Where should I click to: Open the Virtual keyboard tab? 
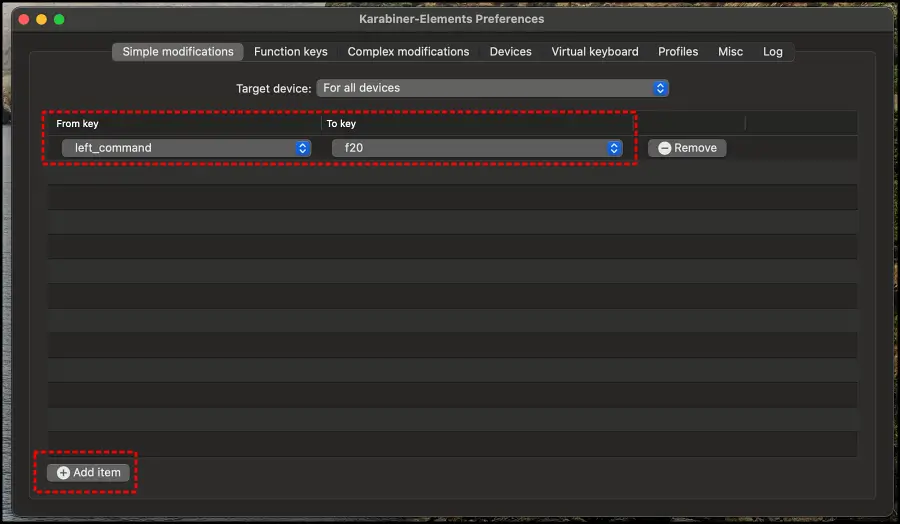point(595,52)
